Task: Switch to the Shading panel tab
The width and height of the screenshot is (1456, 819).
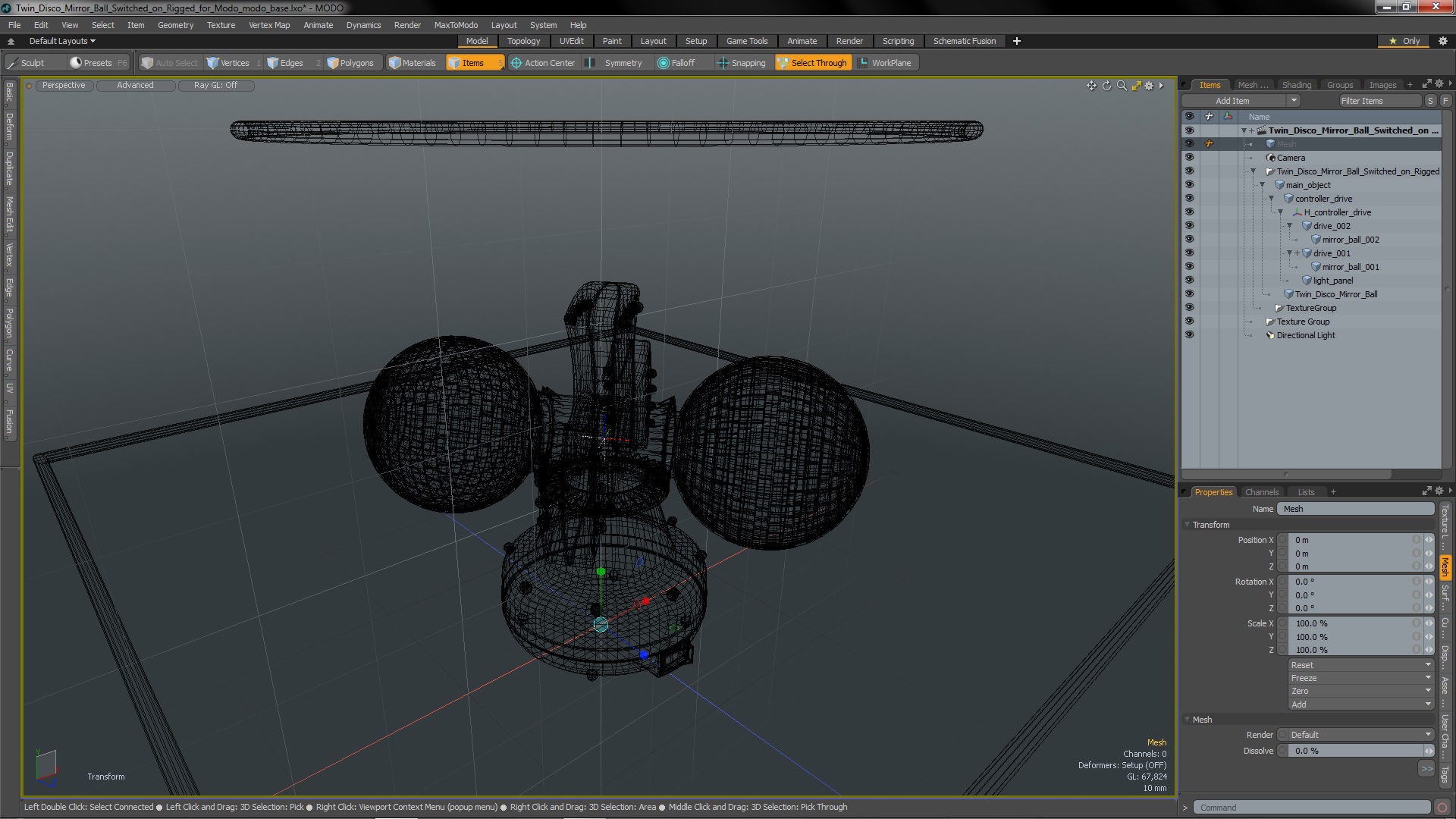Action: pos(1296,85)
